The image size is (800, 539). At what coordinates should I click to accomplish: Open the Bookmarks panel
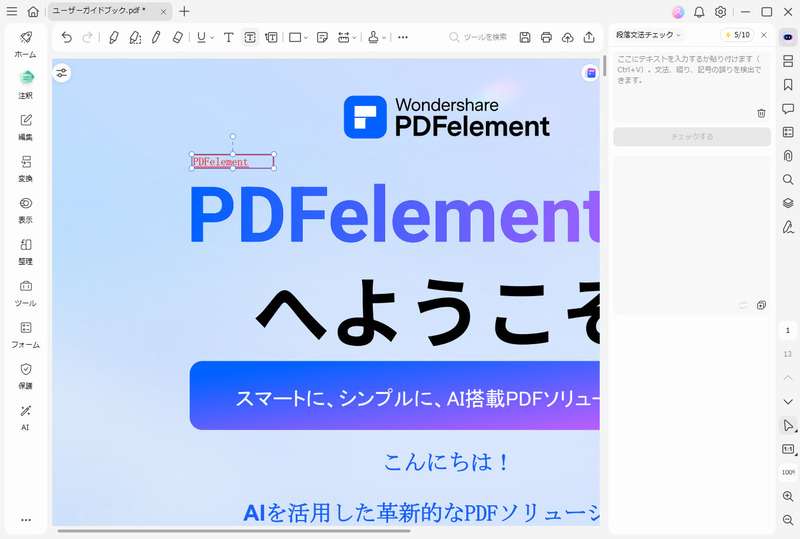click(788, 85)
